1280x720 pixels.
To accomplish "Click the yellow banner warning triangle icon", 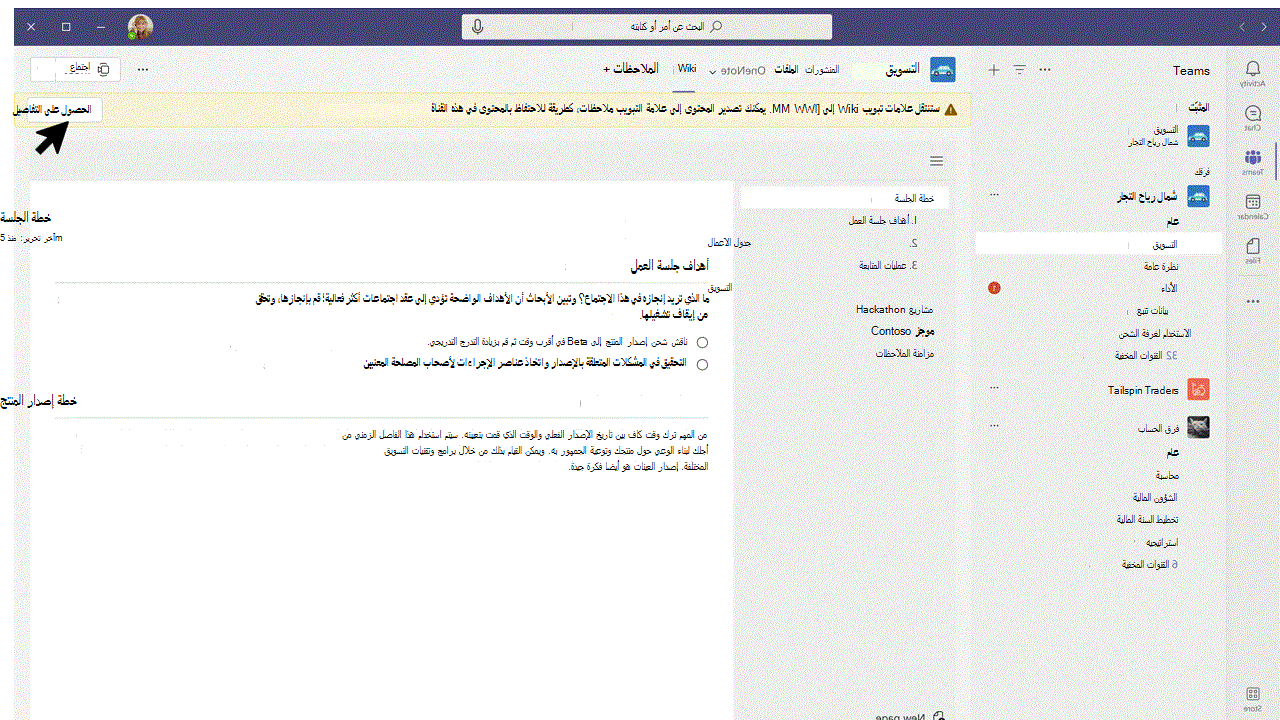I will click(x=950, y=109).
